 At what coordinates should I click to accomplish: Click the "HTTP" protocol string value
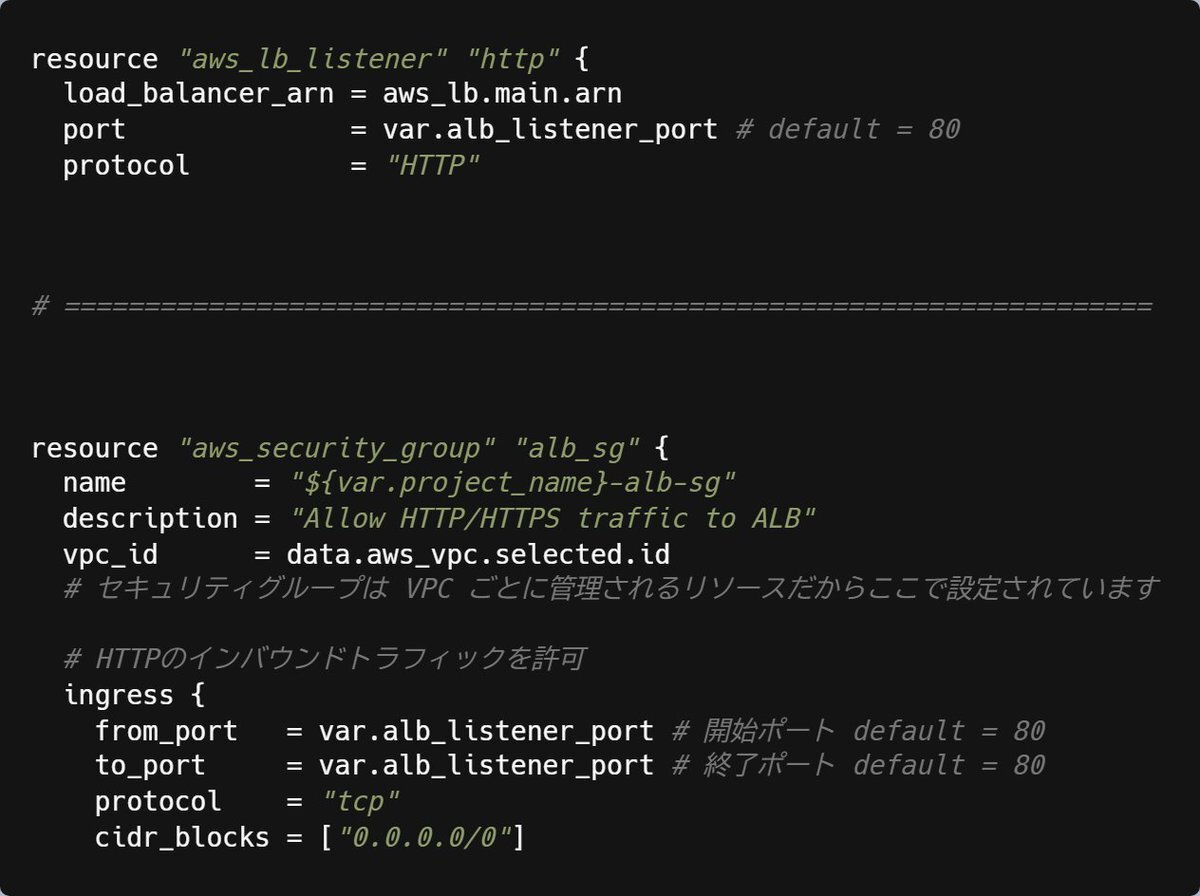432,165
